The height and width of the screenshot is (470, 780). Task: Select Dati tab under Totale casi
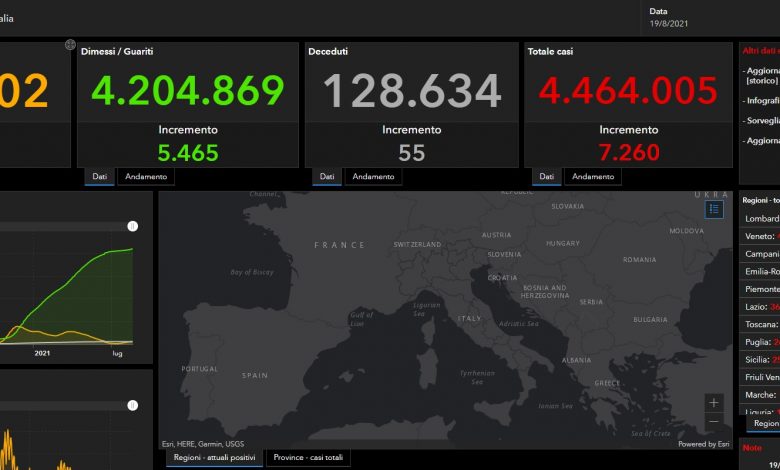[546, 177]
